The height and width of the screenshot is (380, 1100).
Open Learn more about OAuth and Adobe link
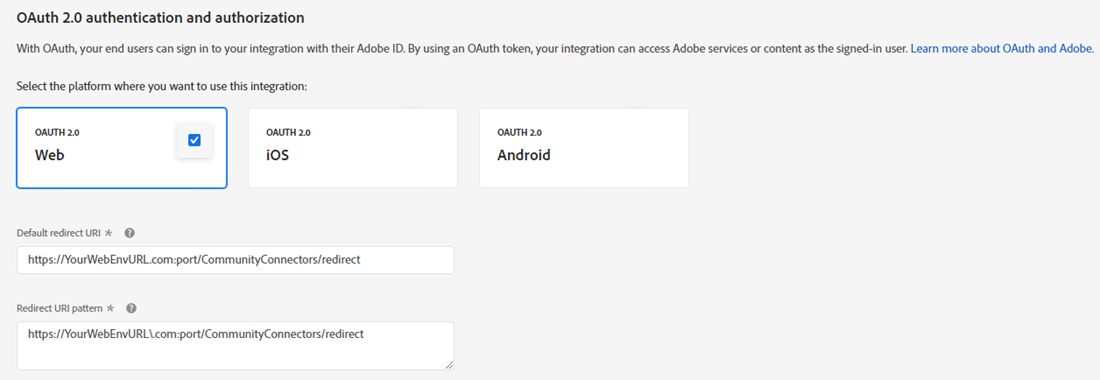coord(1002,48)
